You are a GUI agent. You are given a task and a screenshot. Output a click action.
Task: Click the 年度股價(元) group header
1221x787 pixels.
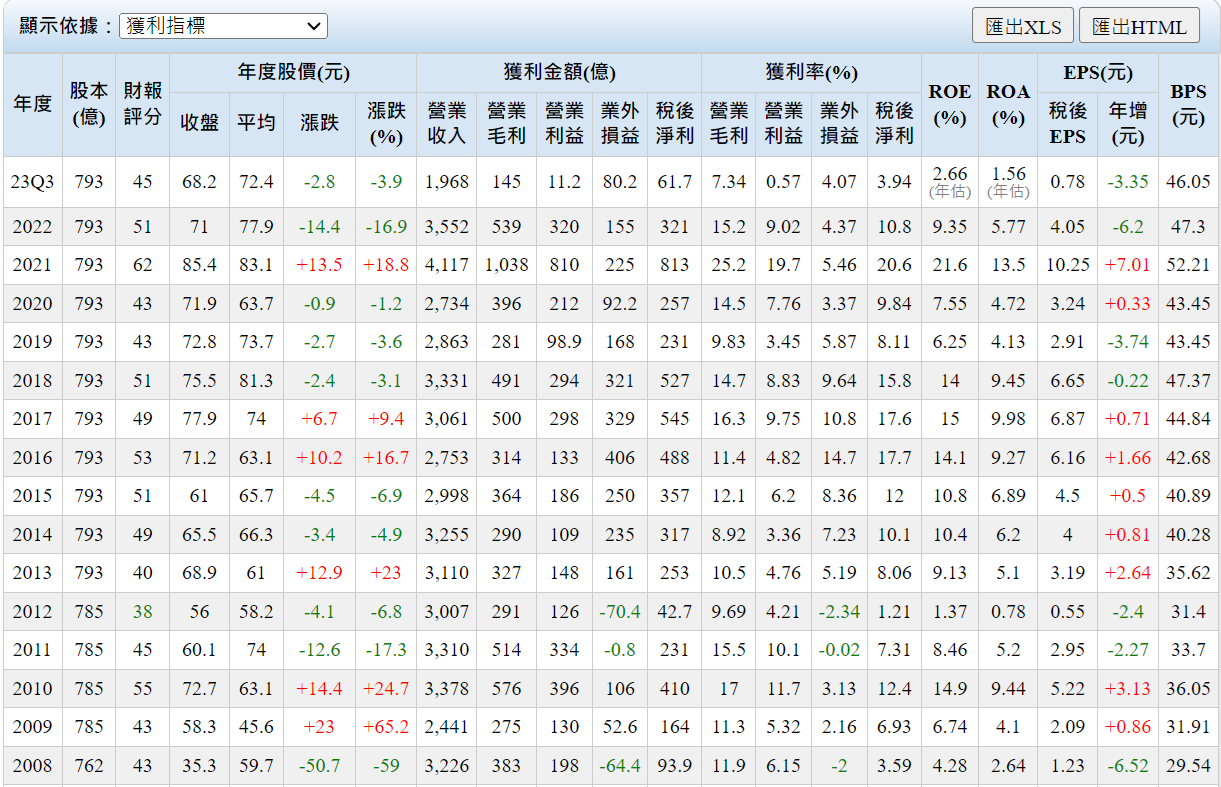click(293, 73)
